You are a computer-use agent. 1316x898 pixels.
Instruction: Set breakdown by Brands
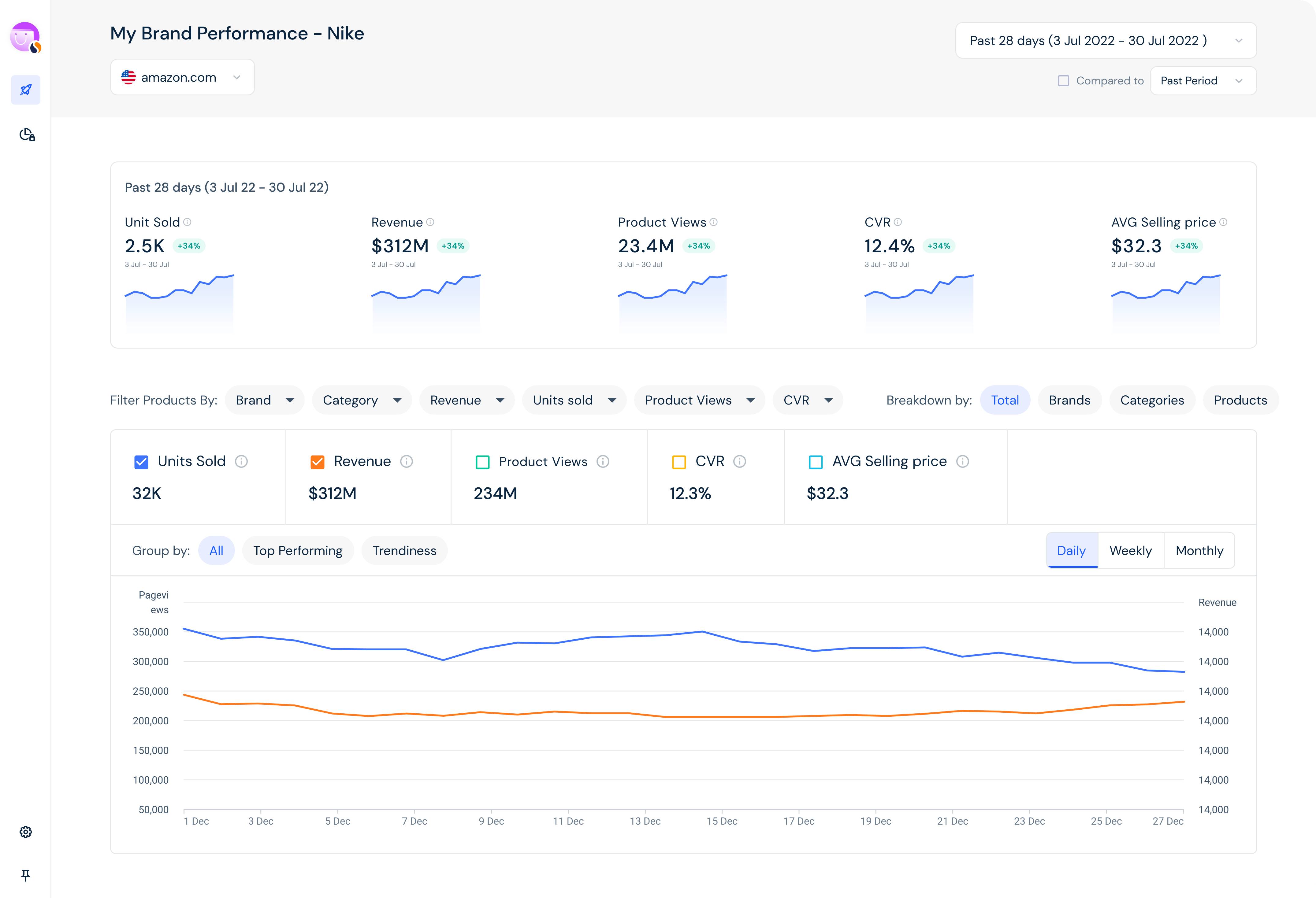(1070, 400)
